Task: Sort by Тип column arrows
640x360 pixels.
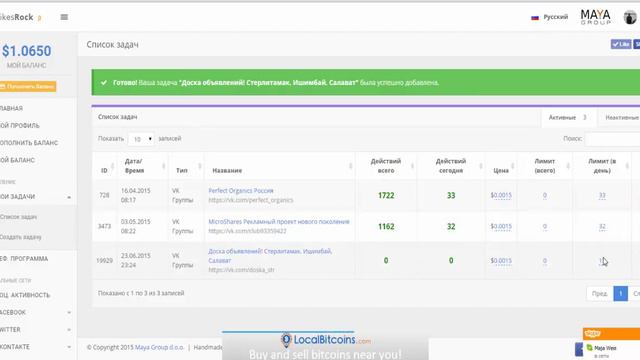Action: [x=200, y=166]
